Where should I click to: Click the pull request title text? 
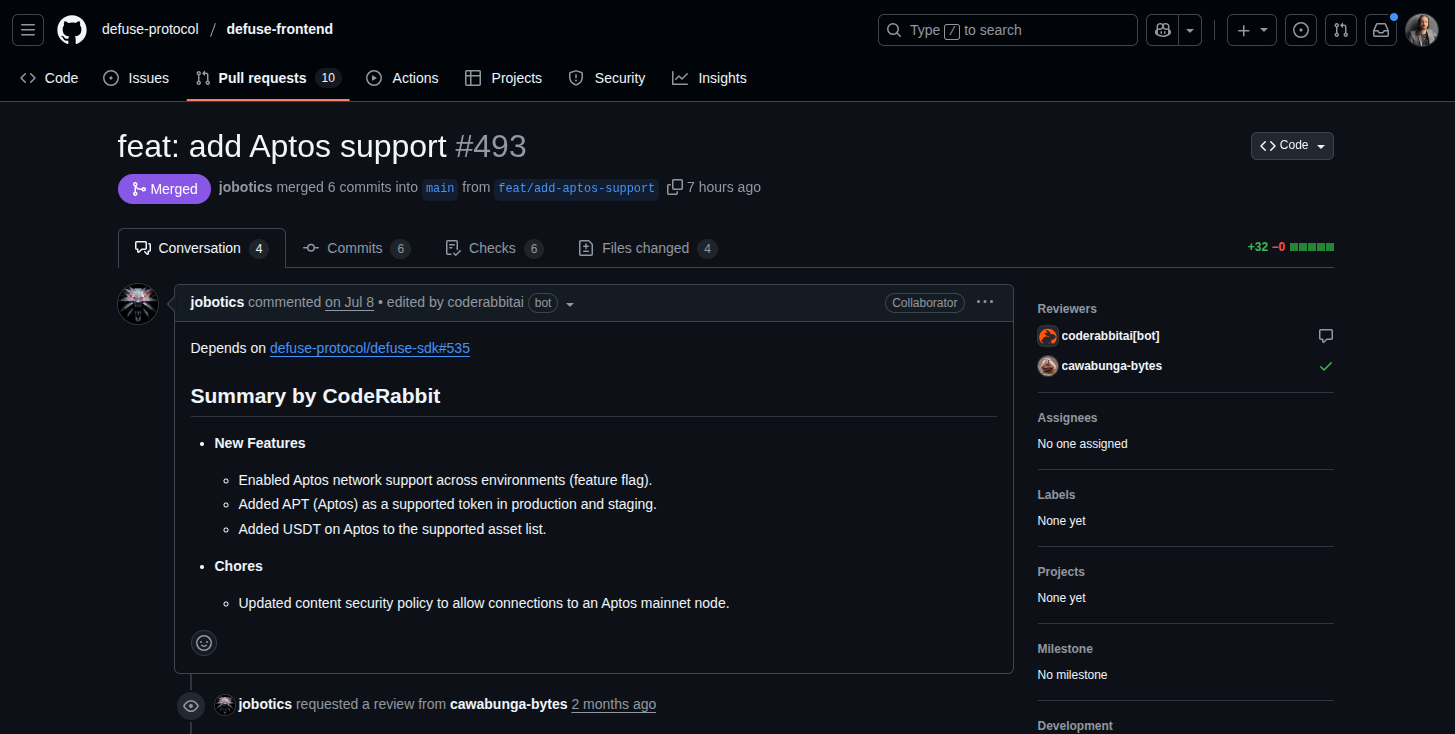point(282,146)
